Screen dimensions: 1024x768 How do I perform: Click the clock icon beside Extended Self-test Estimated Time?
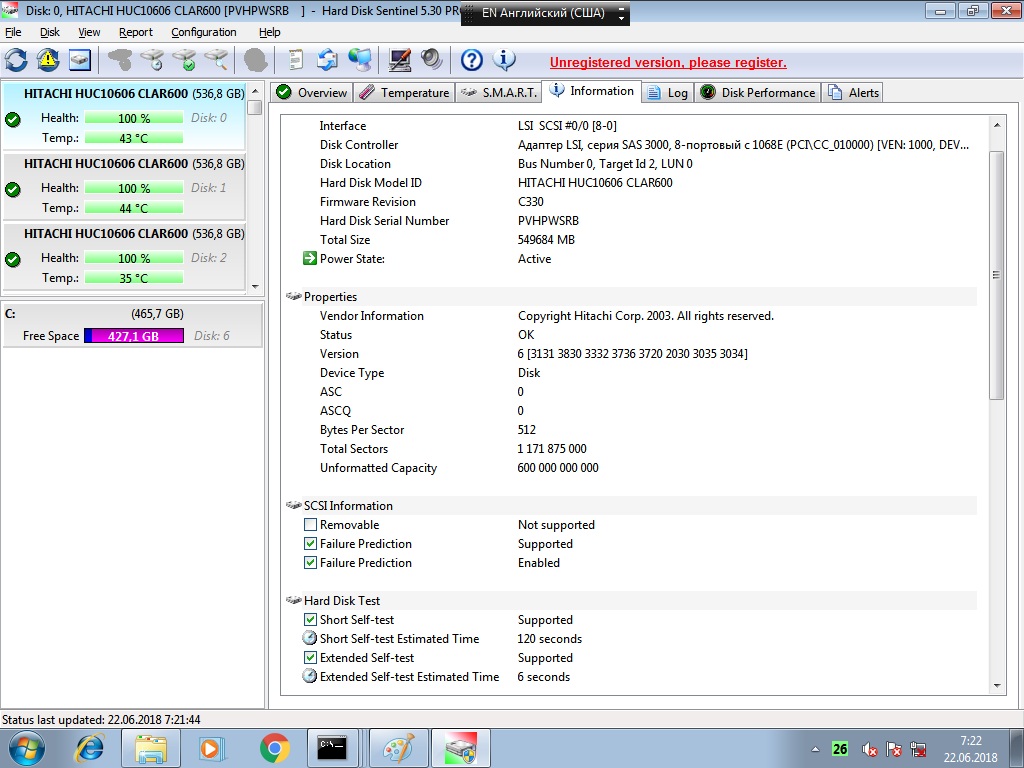click(x=310, y=676)
